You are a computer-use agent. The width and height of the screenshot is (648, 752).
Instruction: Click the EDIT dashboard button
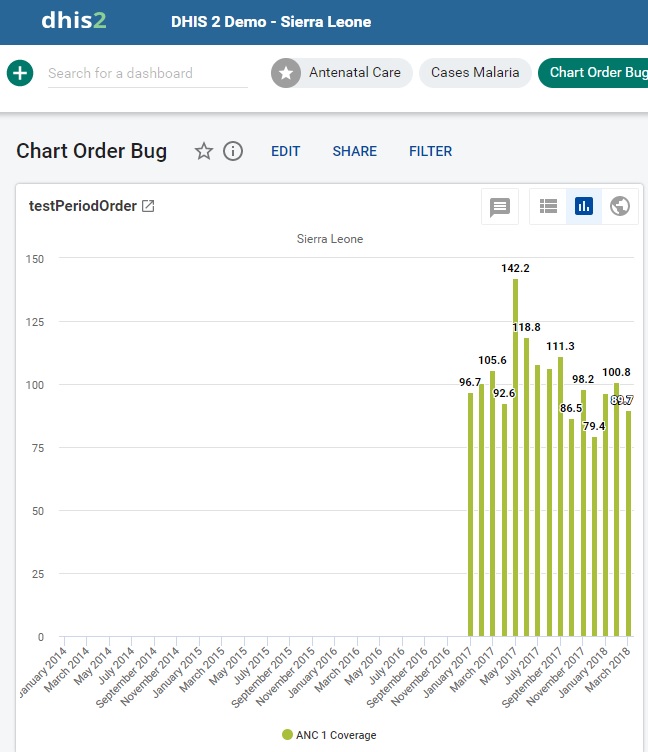click(286, 151)
